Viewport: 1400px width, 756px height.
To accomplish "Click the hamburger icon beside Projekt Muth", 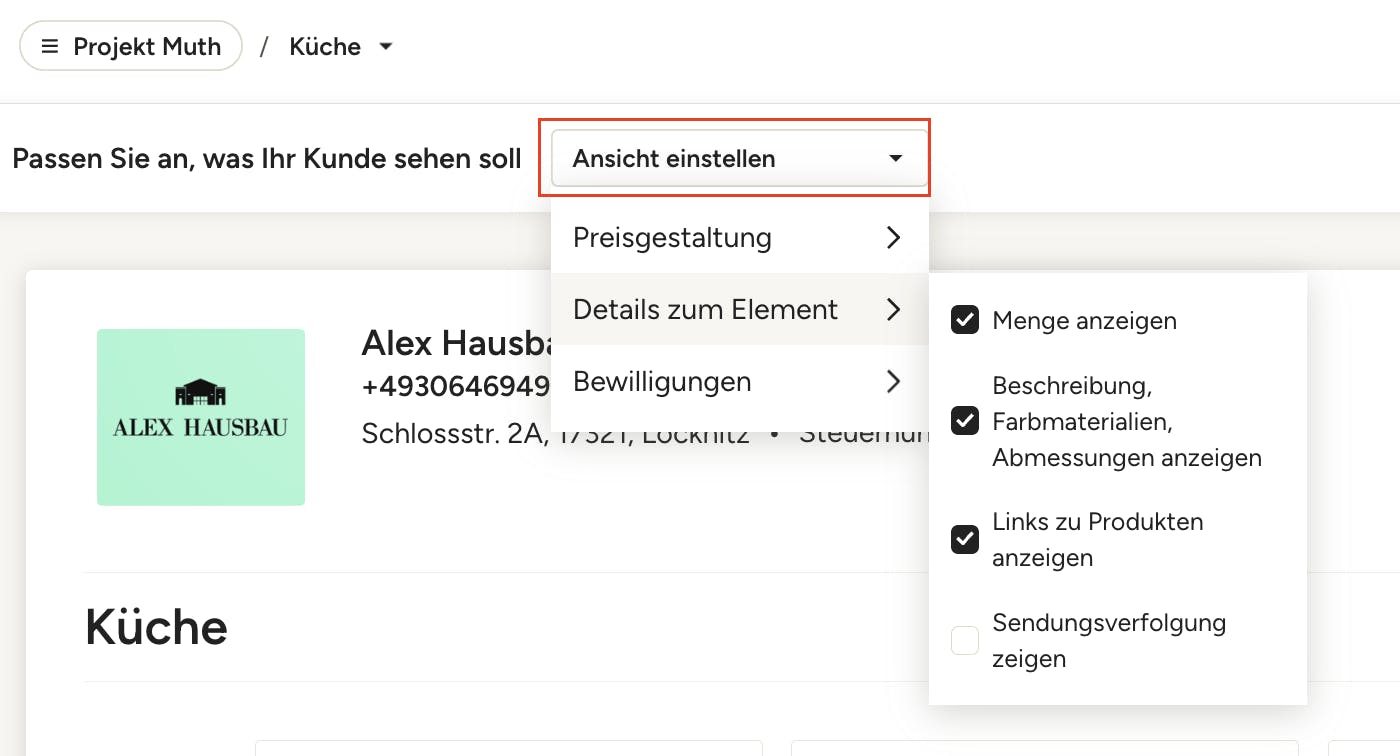I will 50,47.
